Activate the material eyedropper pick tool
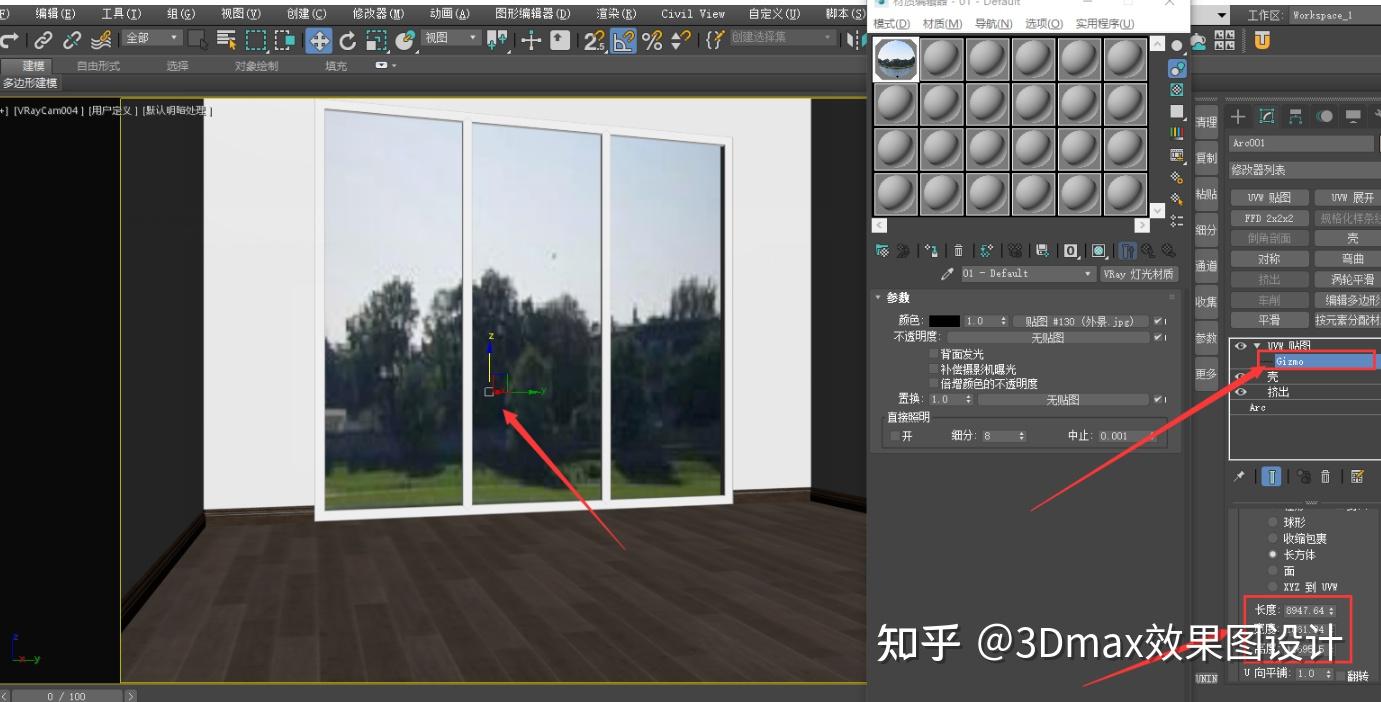 (x=945, y=272)
